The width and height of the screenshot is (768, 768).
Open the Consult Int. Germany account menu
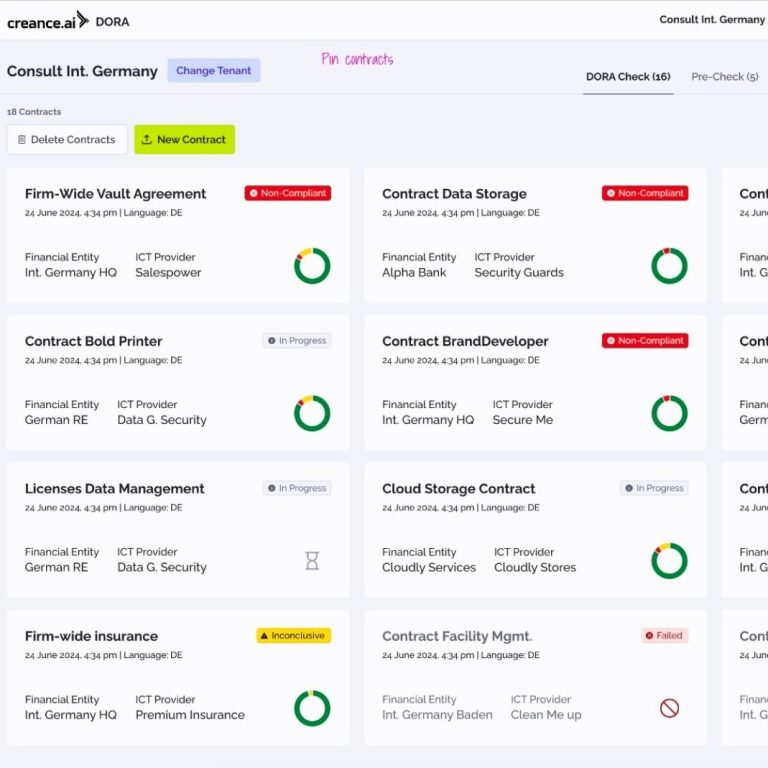[x=712, y=20]
